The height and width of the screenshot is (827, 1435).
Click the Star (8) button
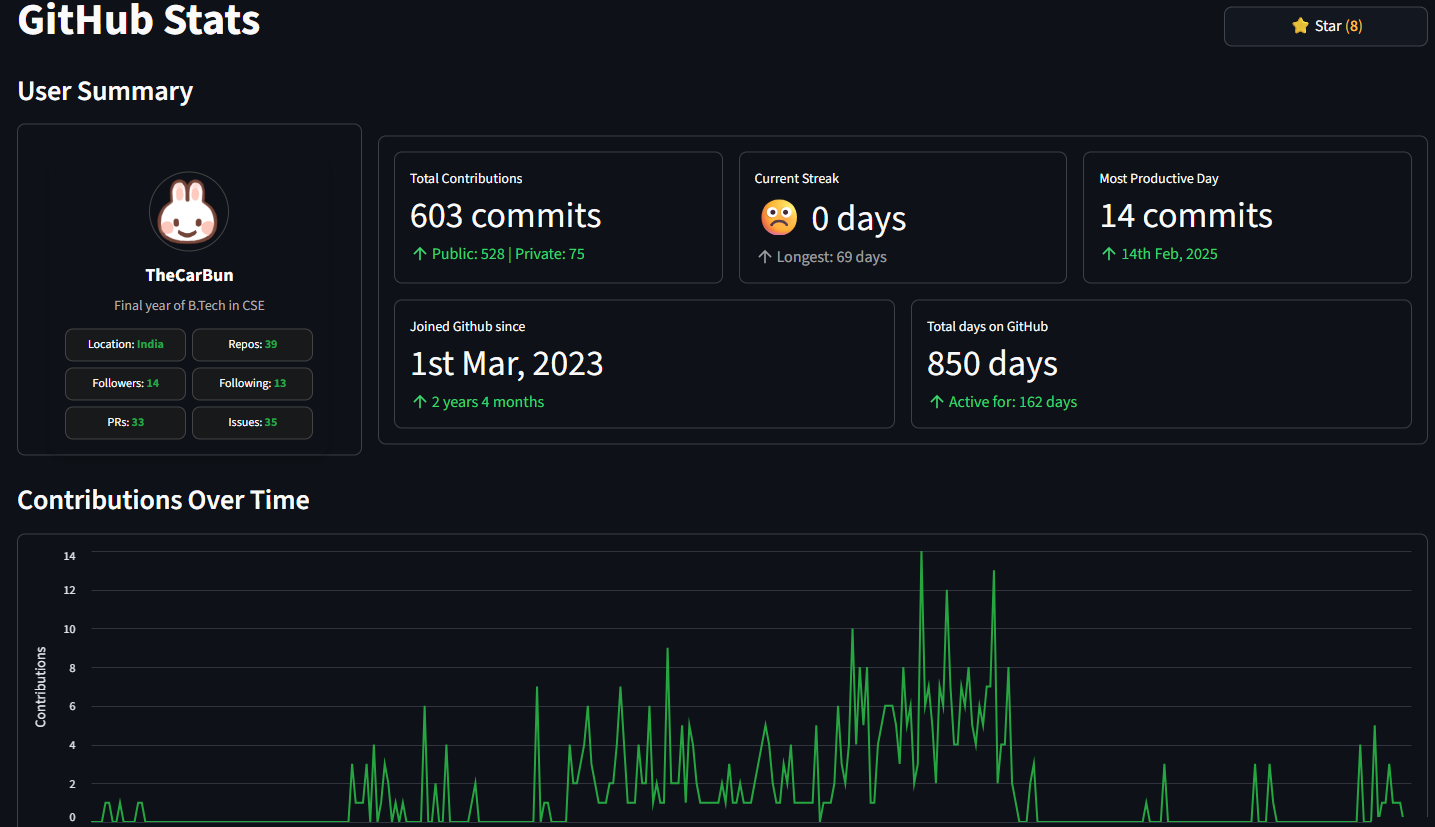point(1325,26)
